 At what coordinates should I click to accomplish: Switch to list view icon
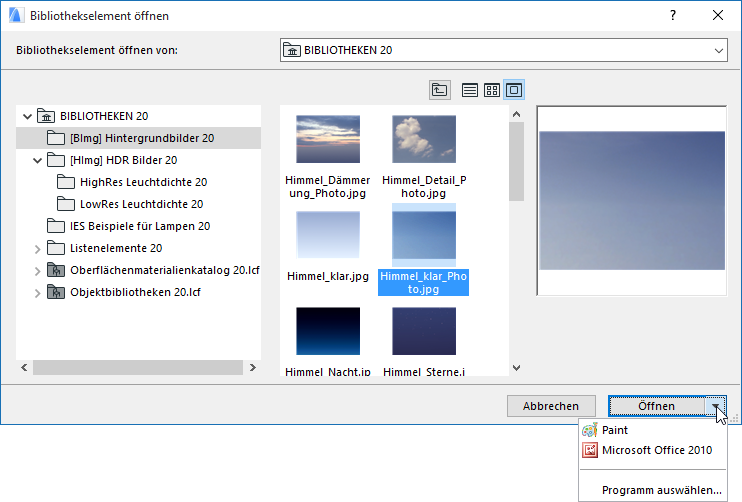pyautogui.click(x=469, y=90)
